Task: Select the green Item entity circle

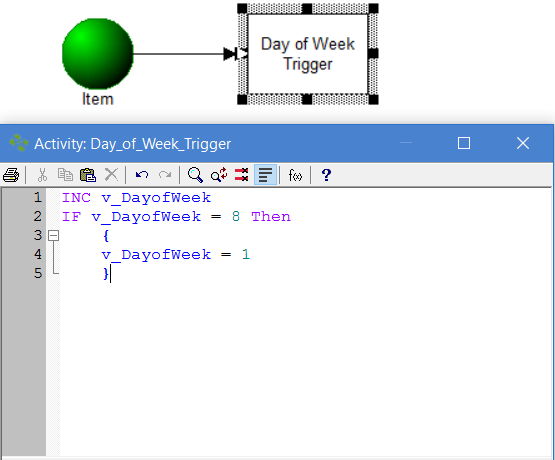Action: click(x=98, y=54)
